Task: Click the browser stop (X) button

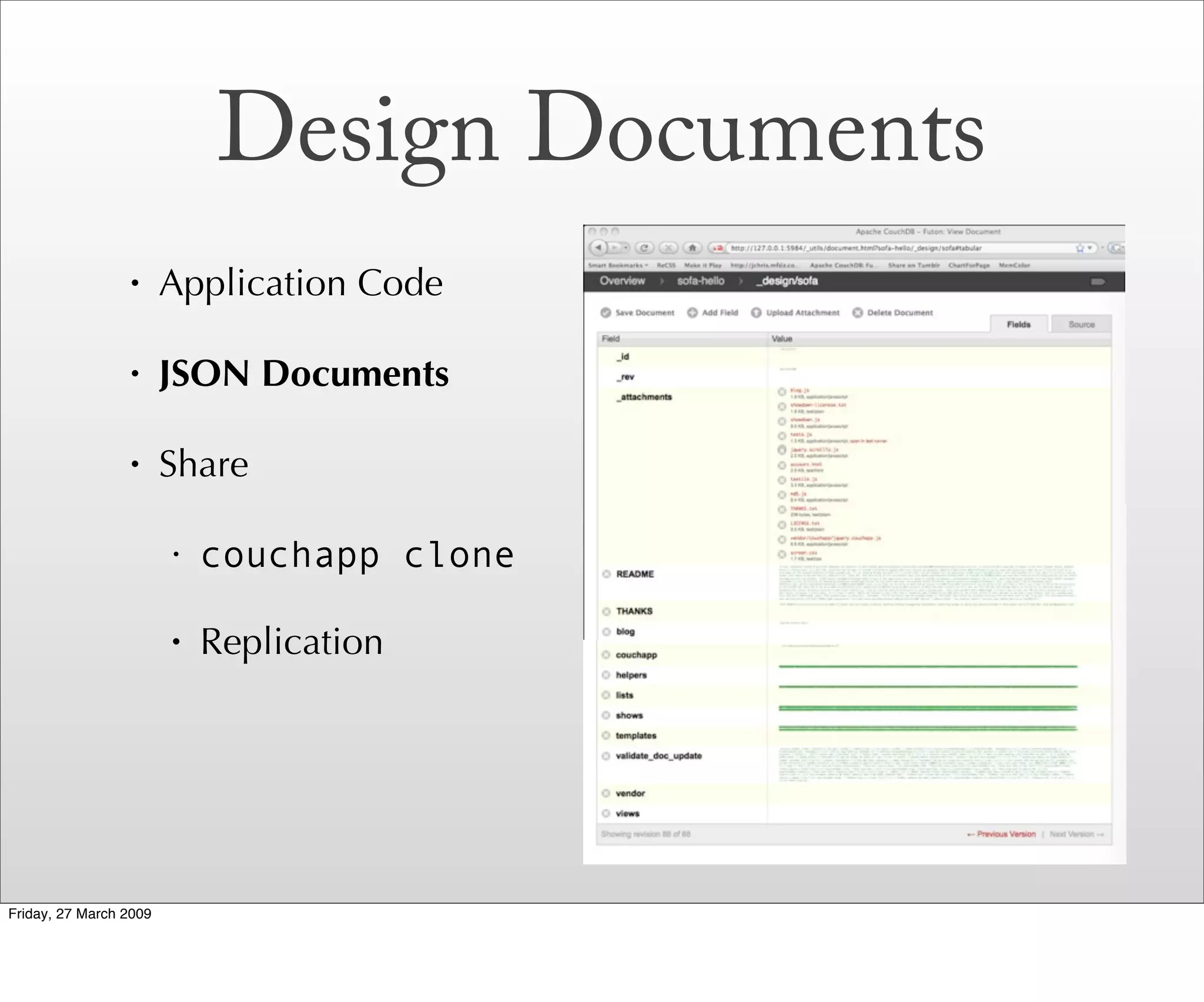Action: pos(668,248)
